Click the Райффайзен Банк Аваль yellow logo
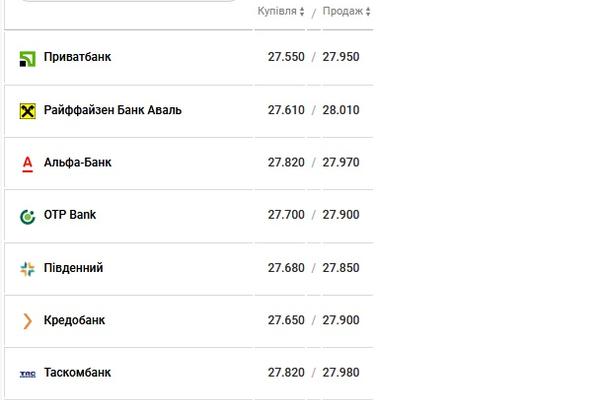This screenshot has width=600, height=400. click(x=28, y=111)
